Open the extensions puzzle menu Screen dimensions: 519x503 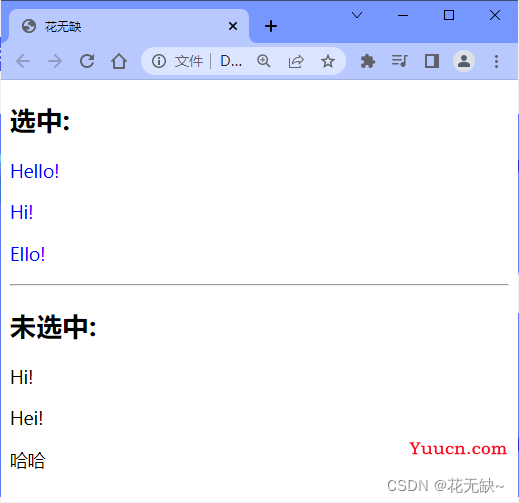[x=368, y=61]
